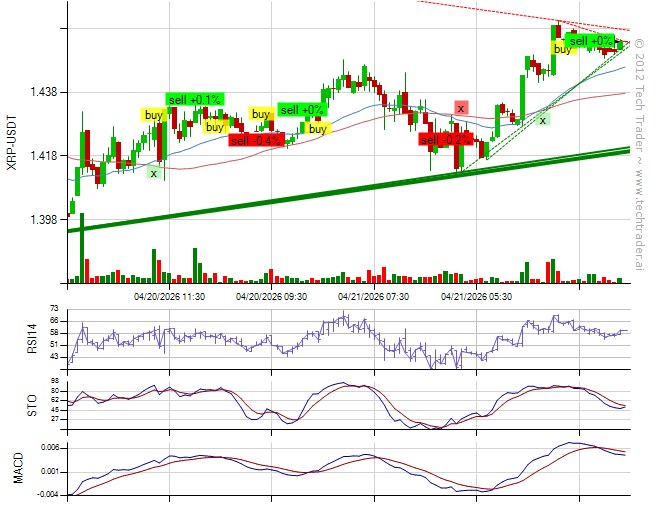Click the XRP-USDT axis title
The width and height of the screenshot is (657, 514).
[12, 142]
